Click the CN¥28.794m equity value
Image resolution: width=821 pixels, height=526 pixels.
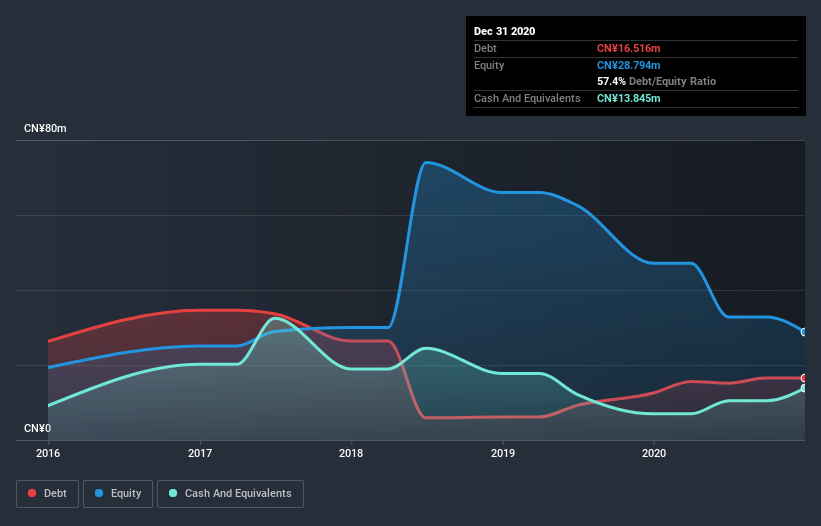point(628,65)
